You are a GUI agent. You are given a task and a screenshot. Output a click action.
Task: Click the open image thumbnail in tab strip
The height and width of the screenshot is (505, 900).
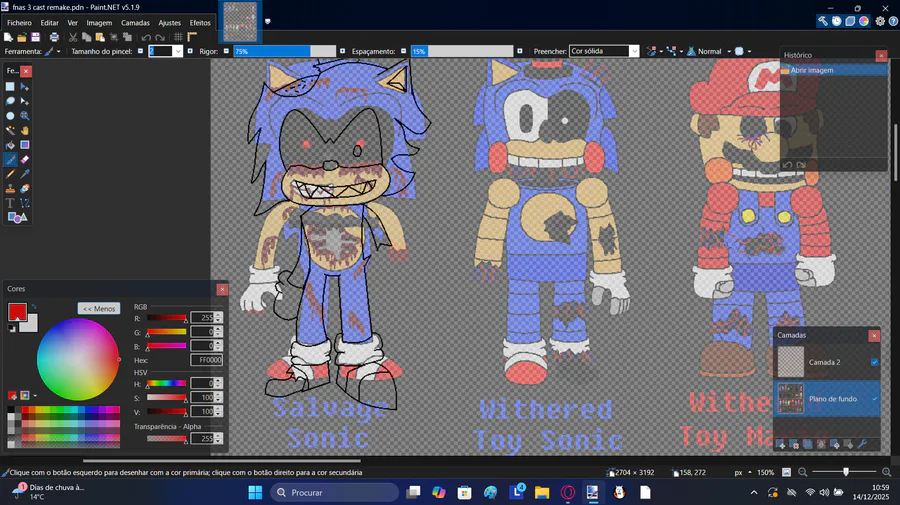click(x=240, y=21)
